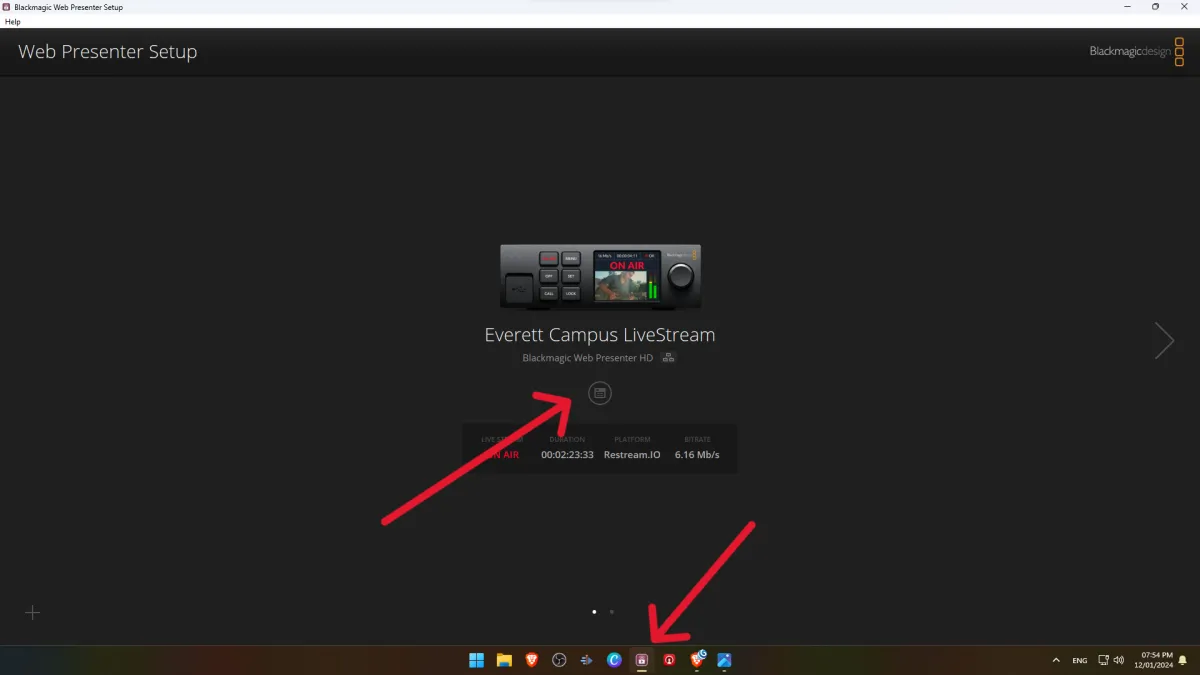
Task: Click the ON AIR live status text
Action: pos(500,454)
